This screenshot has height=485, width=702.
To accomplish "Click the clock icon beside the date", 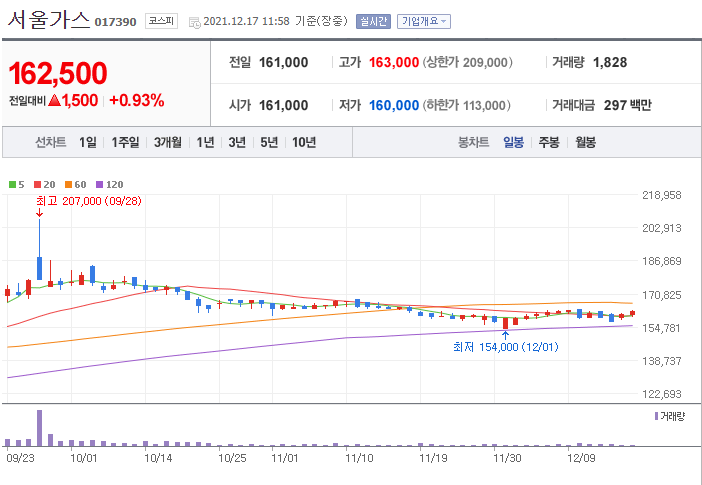I will tap(194, 22).
